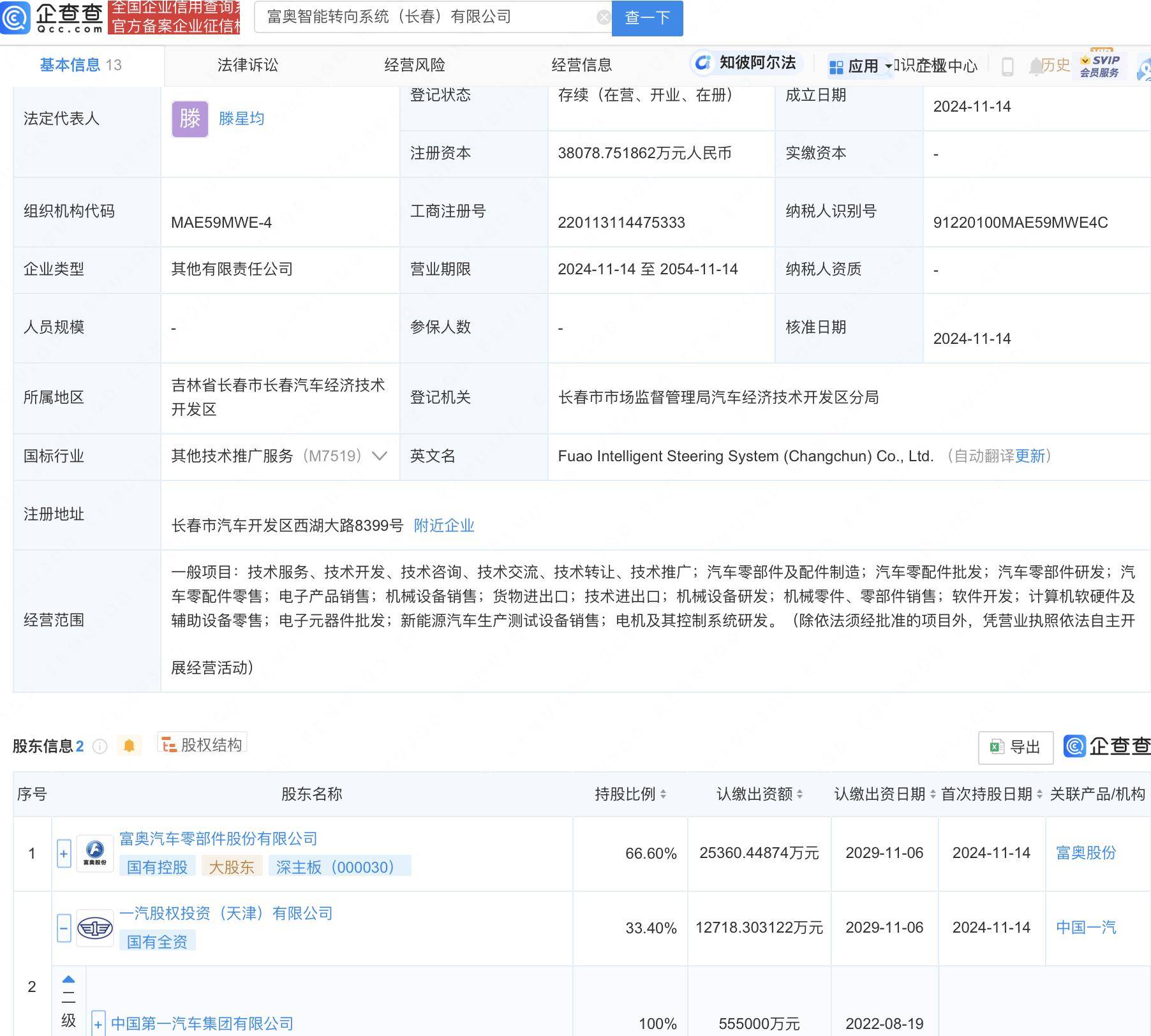The image size is (1151, 1036).
Task: Open the 富奥股份 related product link
Action: point(1086,853)
